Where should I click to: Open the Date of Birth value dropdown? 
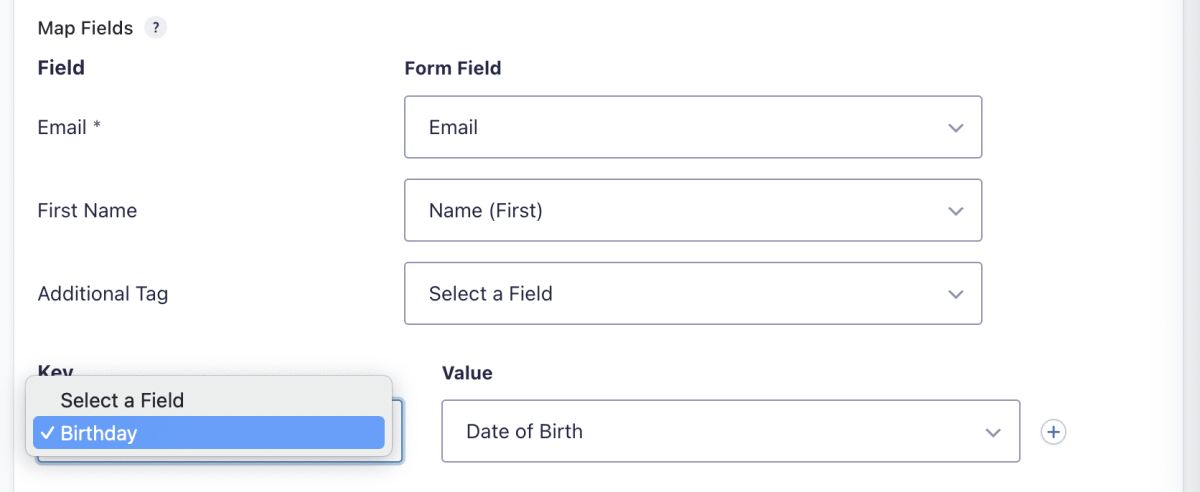(730, 431)
